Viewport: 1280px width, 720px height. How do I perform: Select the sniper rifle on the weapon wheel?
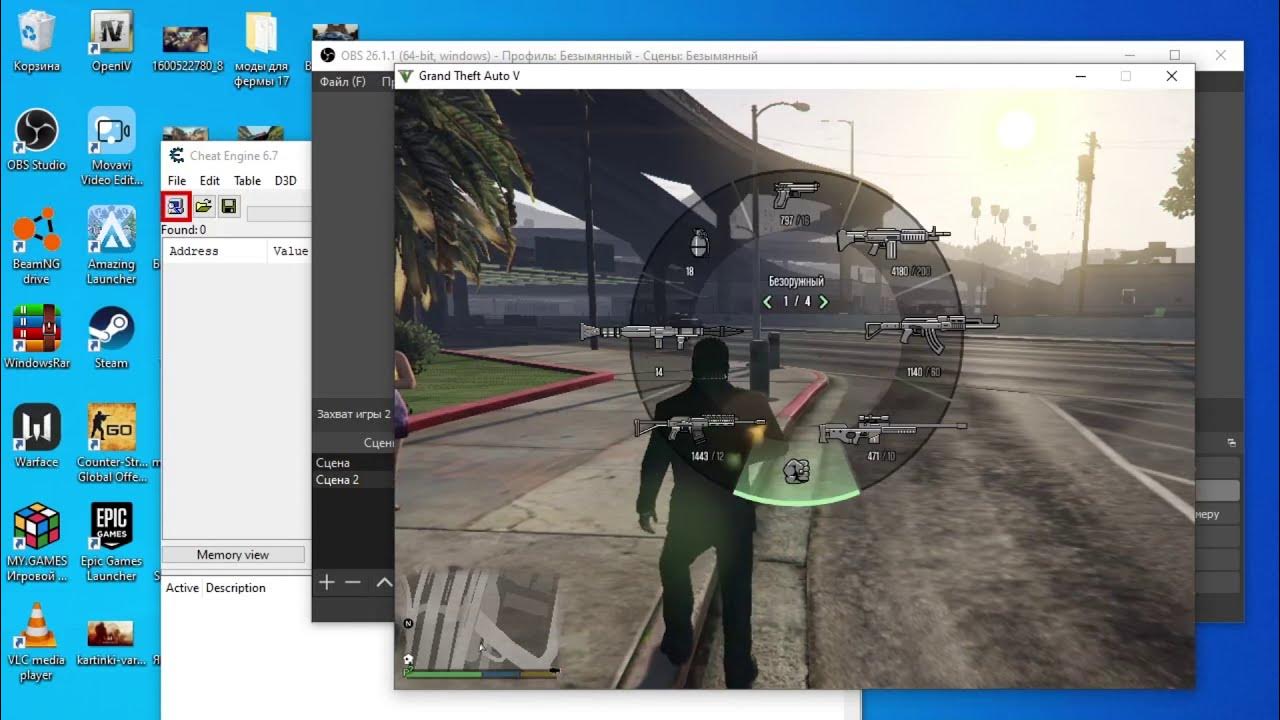(x=893, y=432)
